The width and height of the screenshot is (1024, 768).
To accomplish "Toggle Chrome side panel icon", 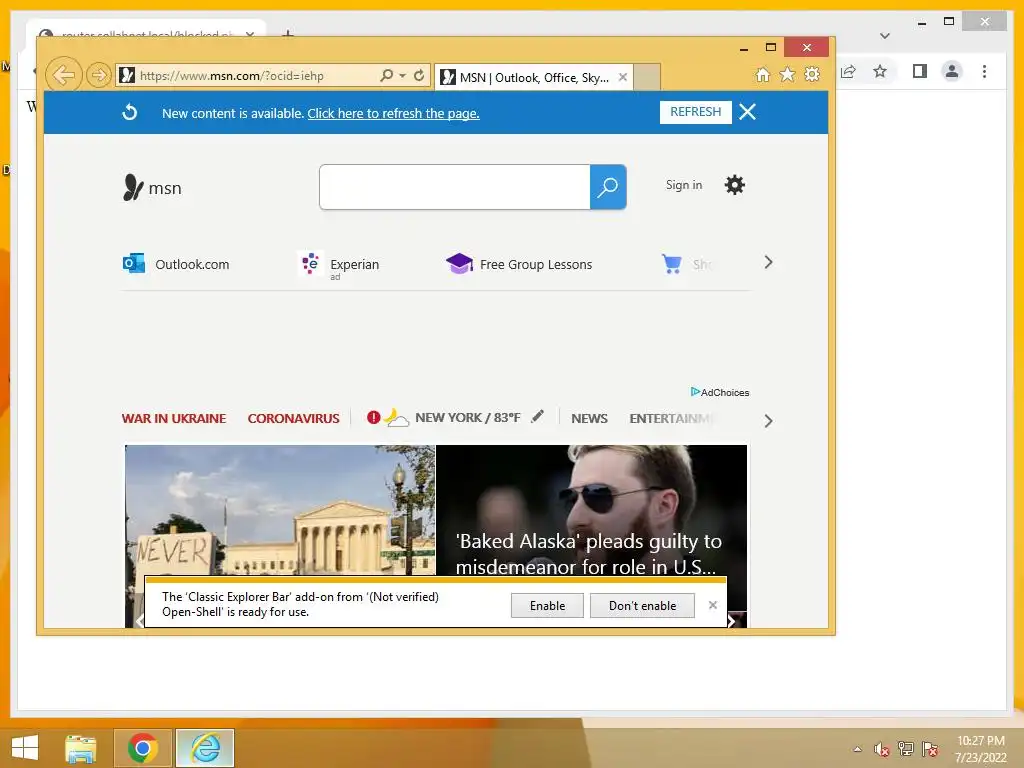I will [x=920, y=71].
